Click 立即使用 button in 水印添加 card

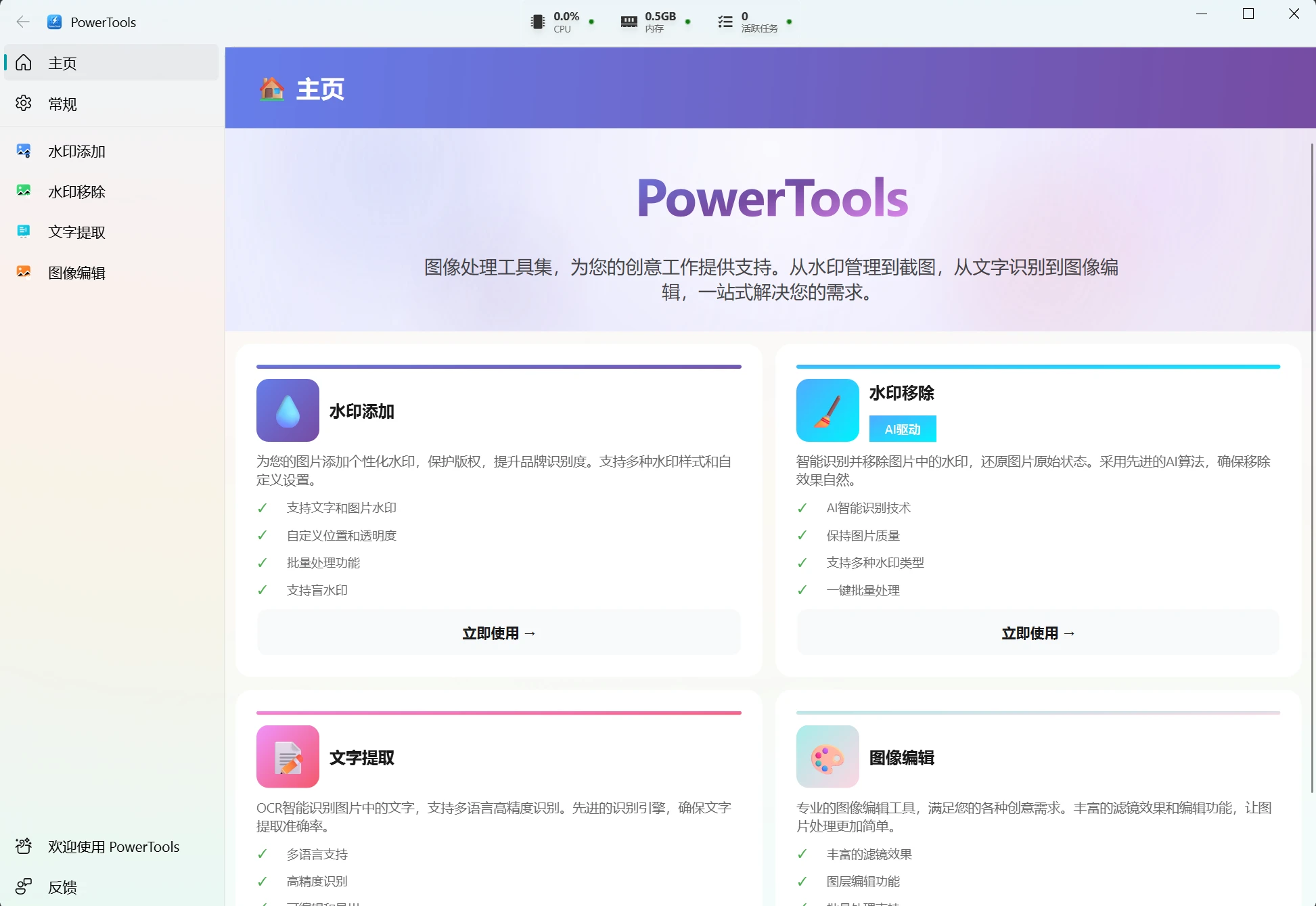pyautogui.click(x=499, y=633)
